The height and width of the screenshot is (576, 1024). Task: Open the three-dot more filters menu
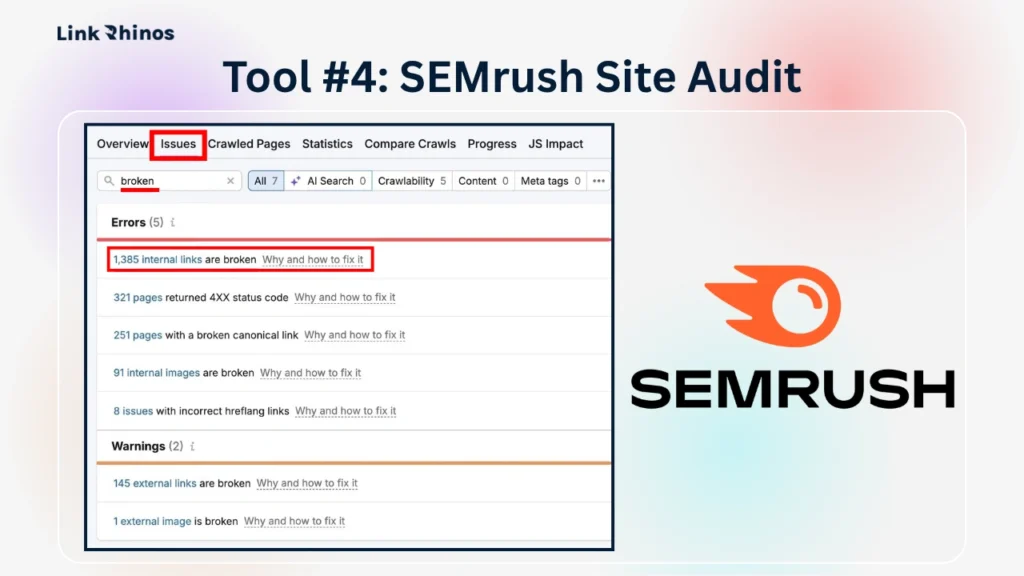pyautogui.click(x=598, y=181)
